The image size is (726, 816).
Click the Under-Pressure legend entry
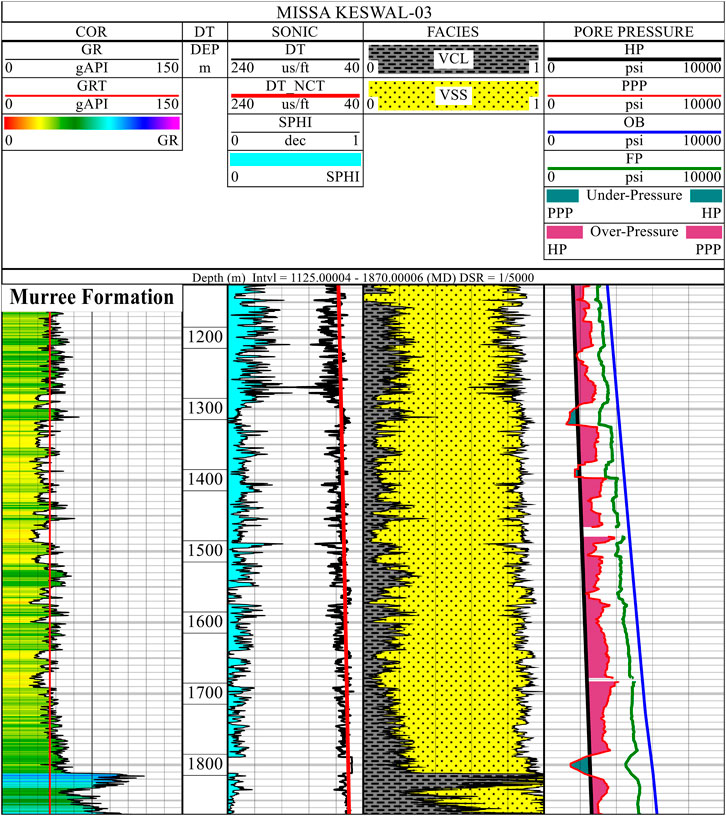coord(634,195)
